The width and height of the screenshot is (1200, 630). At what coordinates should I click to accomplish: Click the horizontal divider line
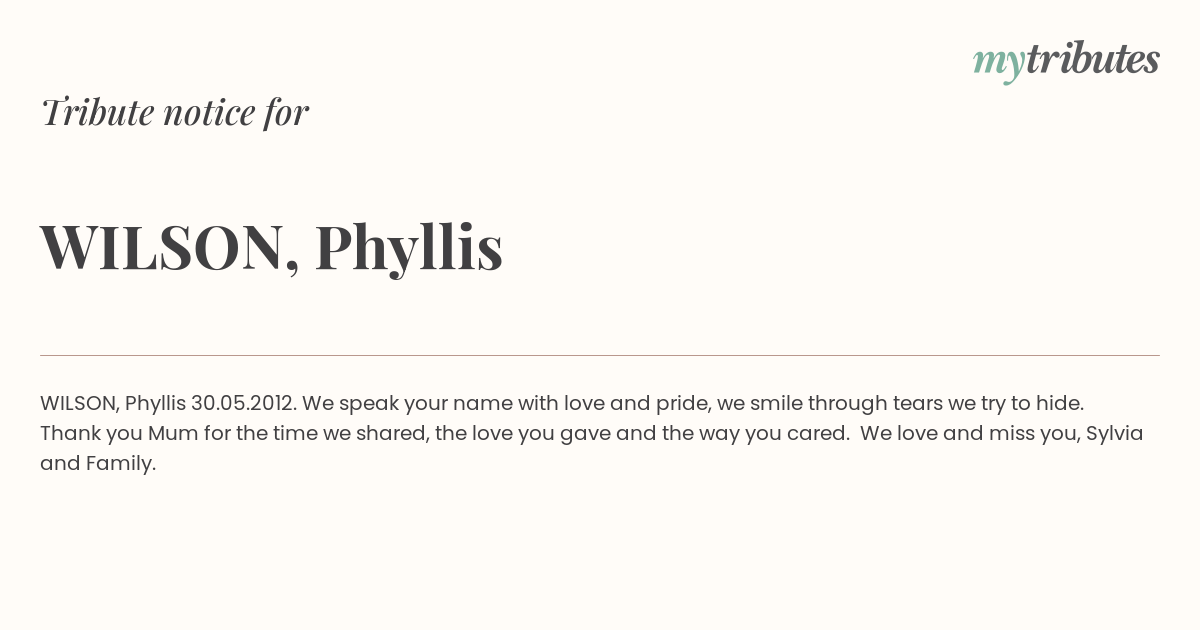[600, 355]
